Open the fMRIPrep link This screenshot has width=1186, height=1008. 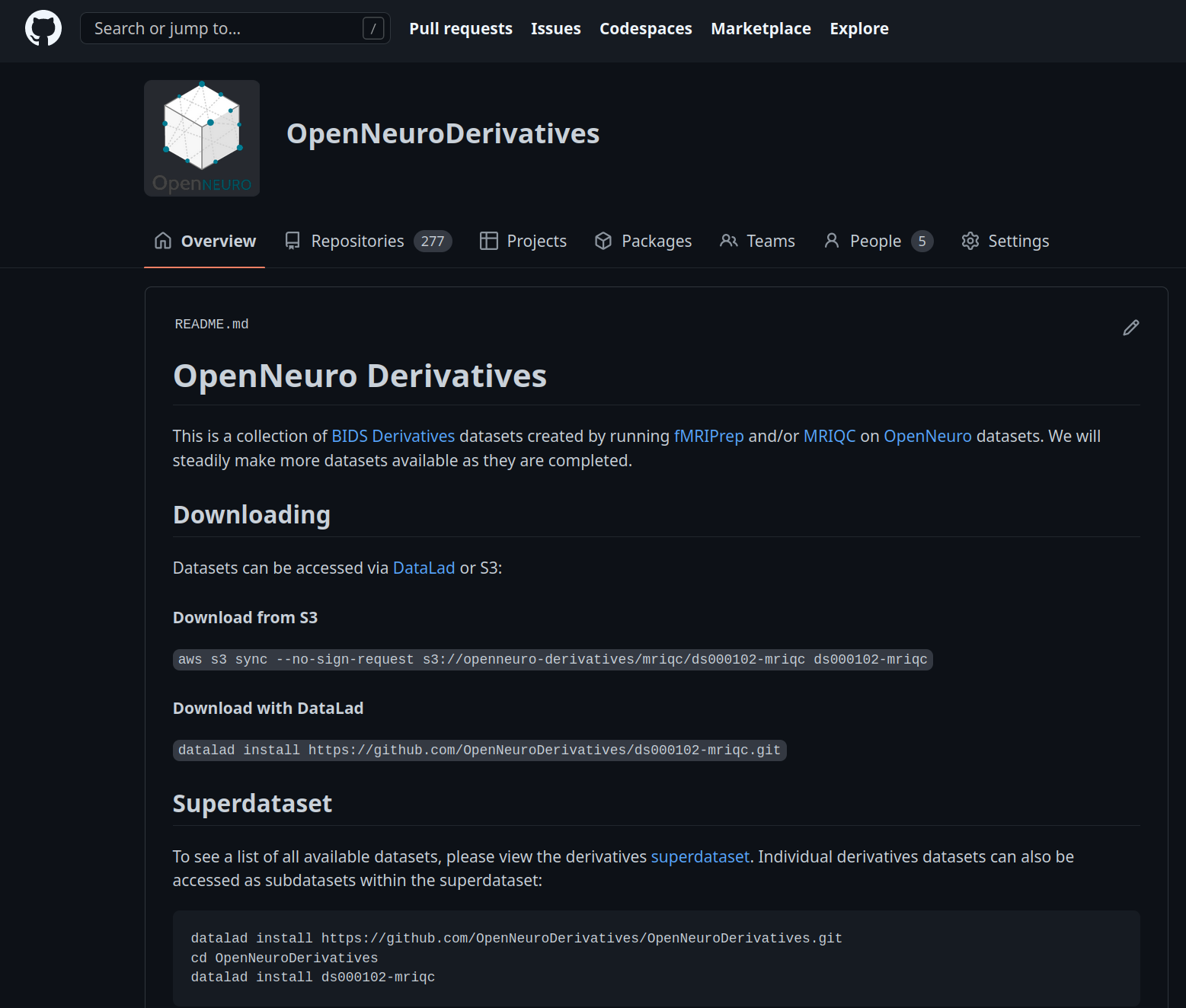pos(708,437)
